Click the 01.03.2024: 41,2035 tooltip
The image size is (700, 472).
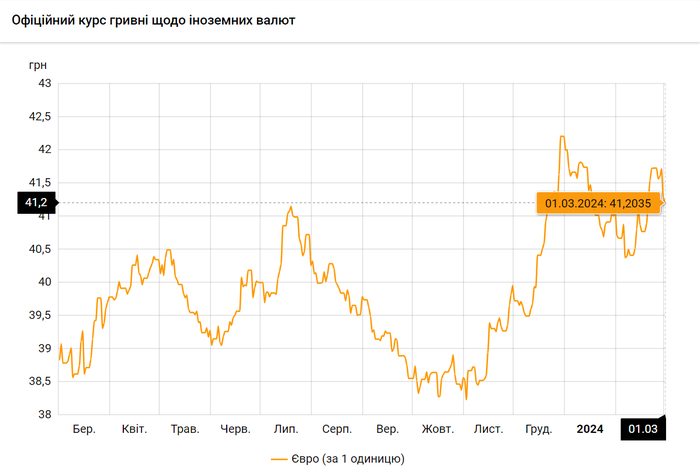click(x=598, y=203)
